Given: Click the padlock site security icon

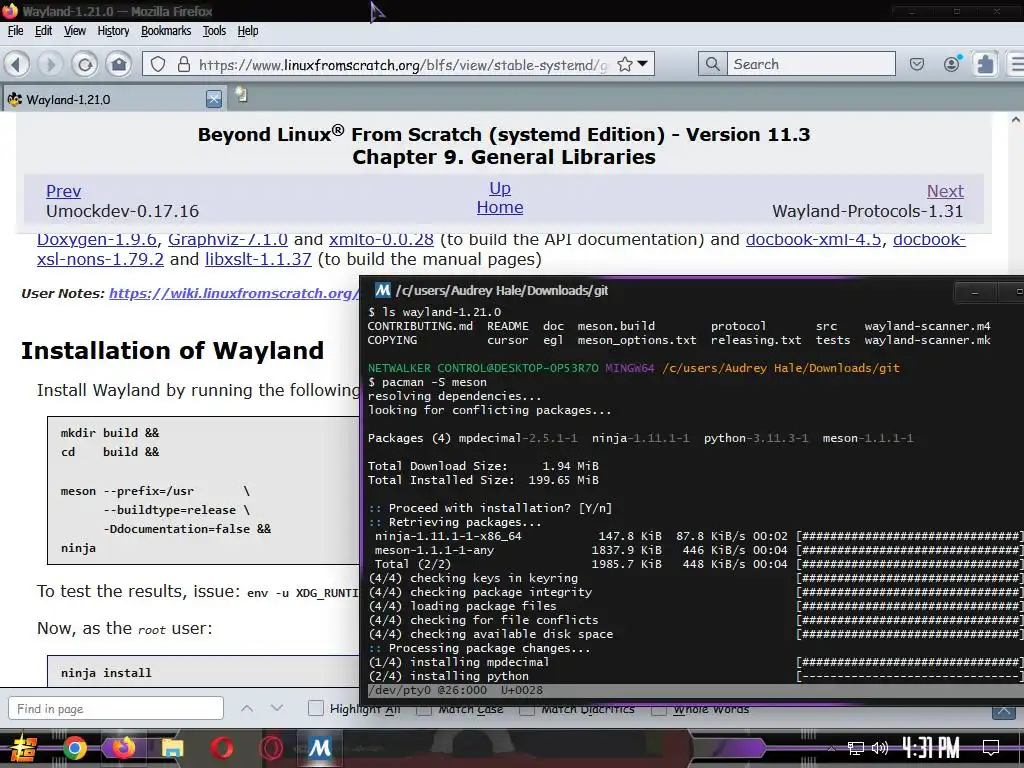Looking at the screenshot, I should (x=184, y=64).
